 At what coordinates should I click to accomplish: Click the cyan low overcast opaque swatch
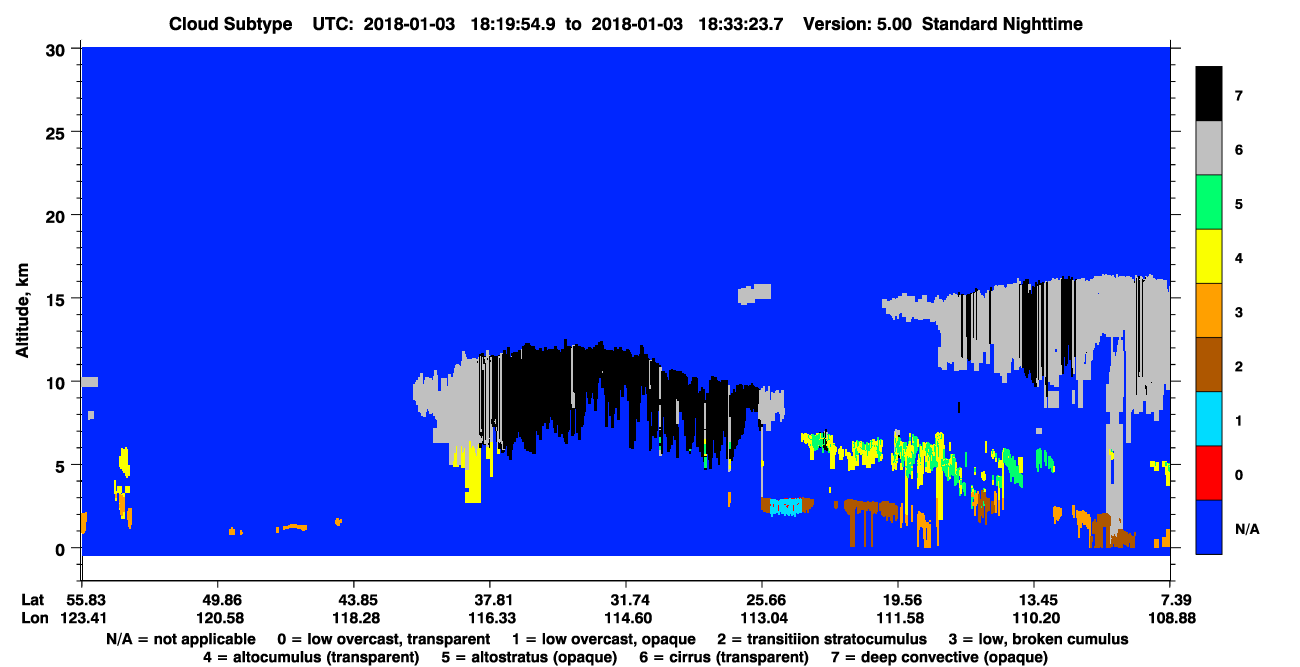point(1209,419)
